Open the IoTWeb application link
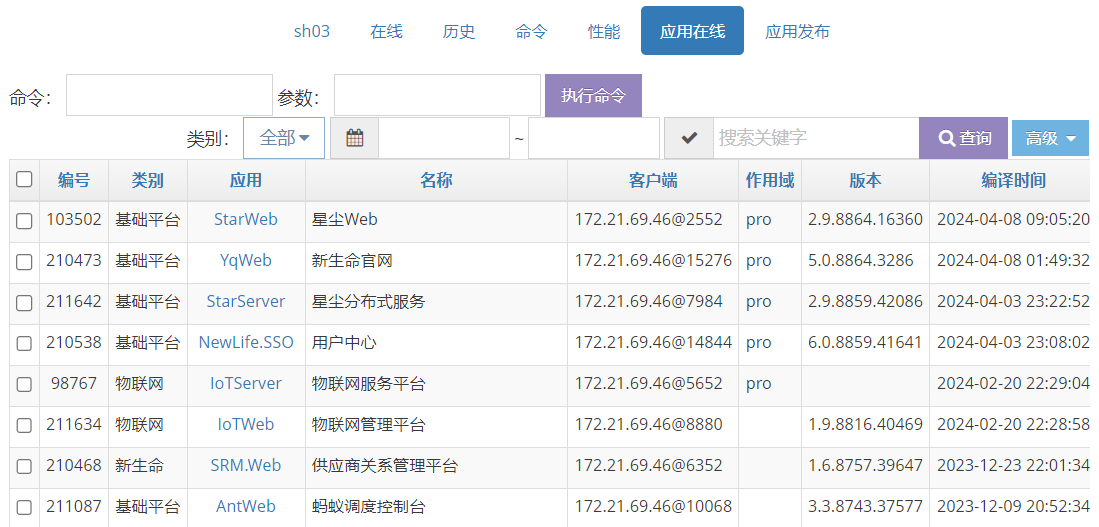The image size is (1099, 527). tap(246, 424)
